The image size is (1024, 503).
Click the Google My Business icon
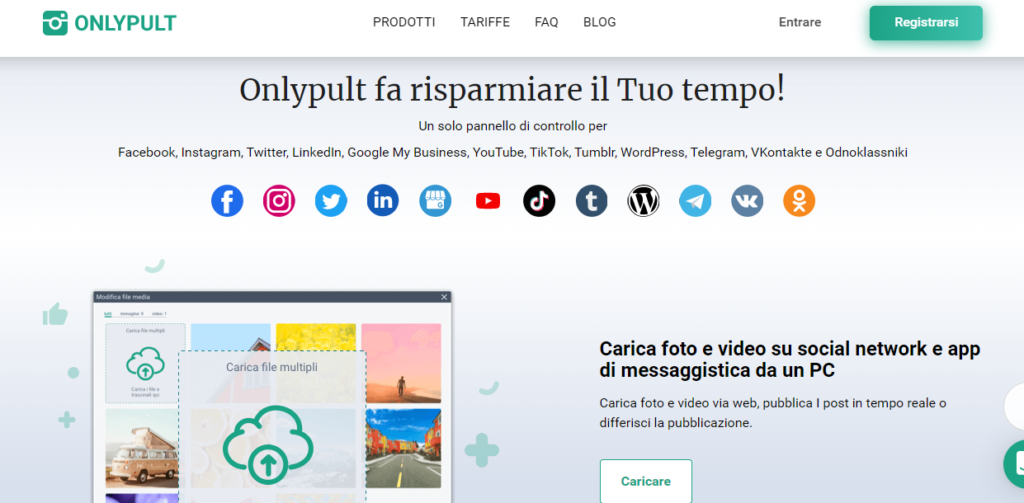coord(435,201)
